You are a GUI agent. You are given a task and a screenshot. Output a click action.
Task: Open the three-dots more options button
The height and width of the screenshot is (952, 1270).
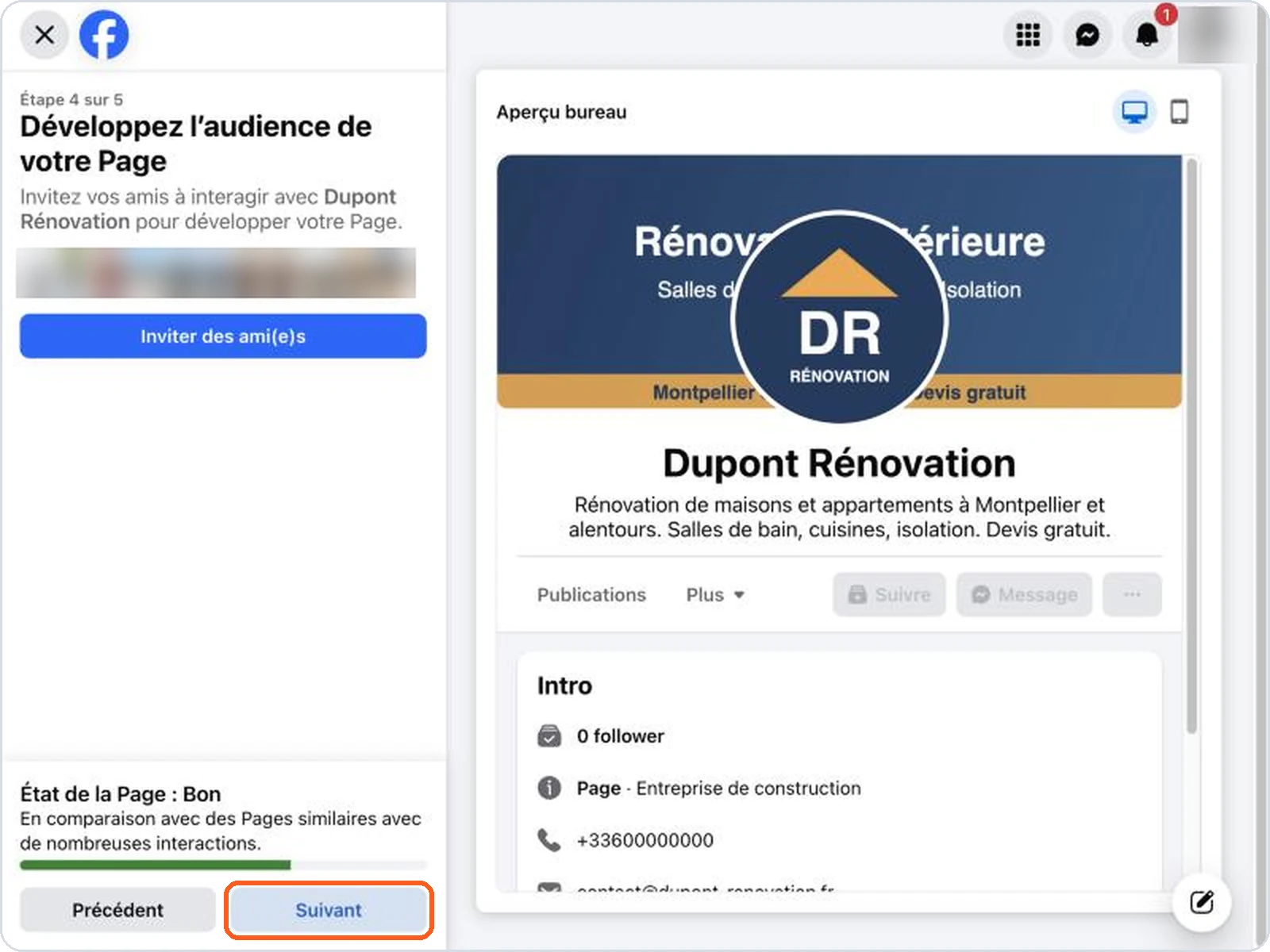(1132, 595)
